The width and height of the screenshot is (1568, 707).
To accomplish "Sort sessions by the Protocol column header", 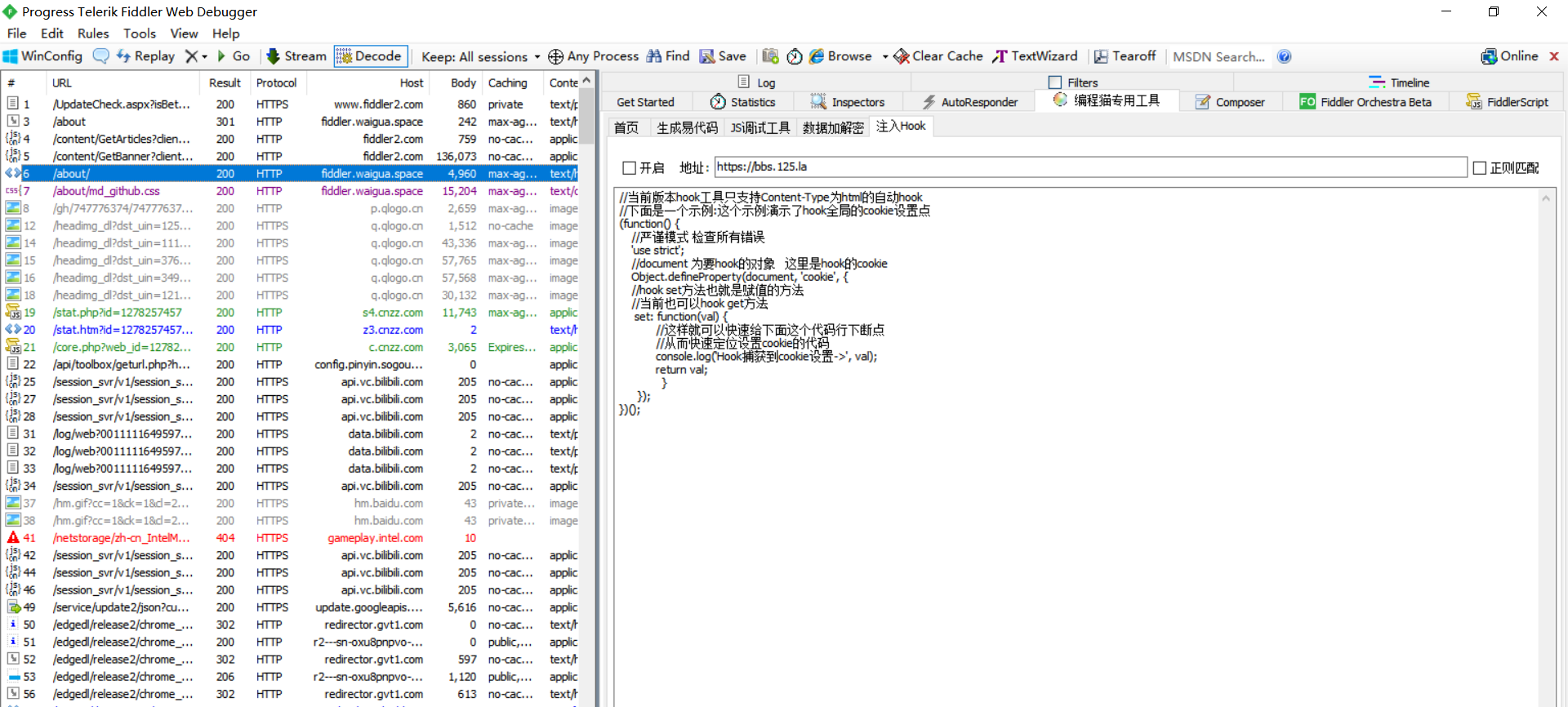I will point(277,82).
